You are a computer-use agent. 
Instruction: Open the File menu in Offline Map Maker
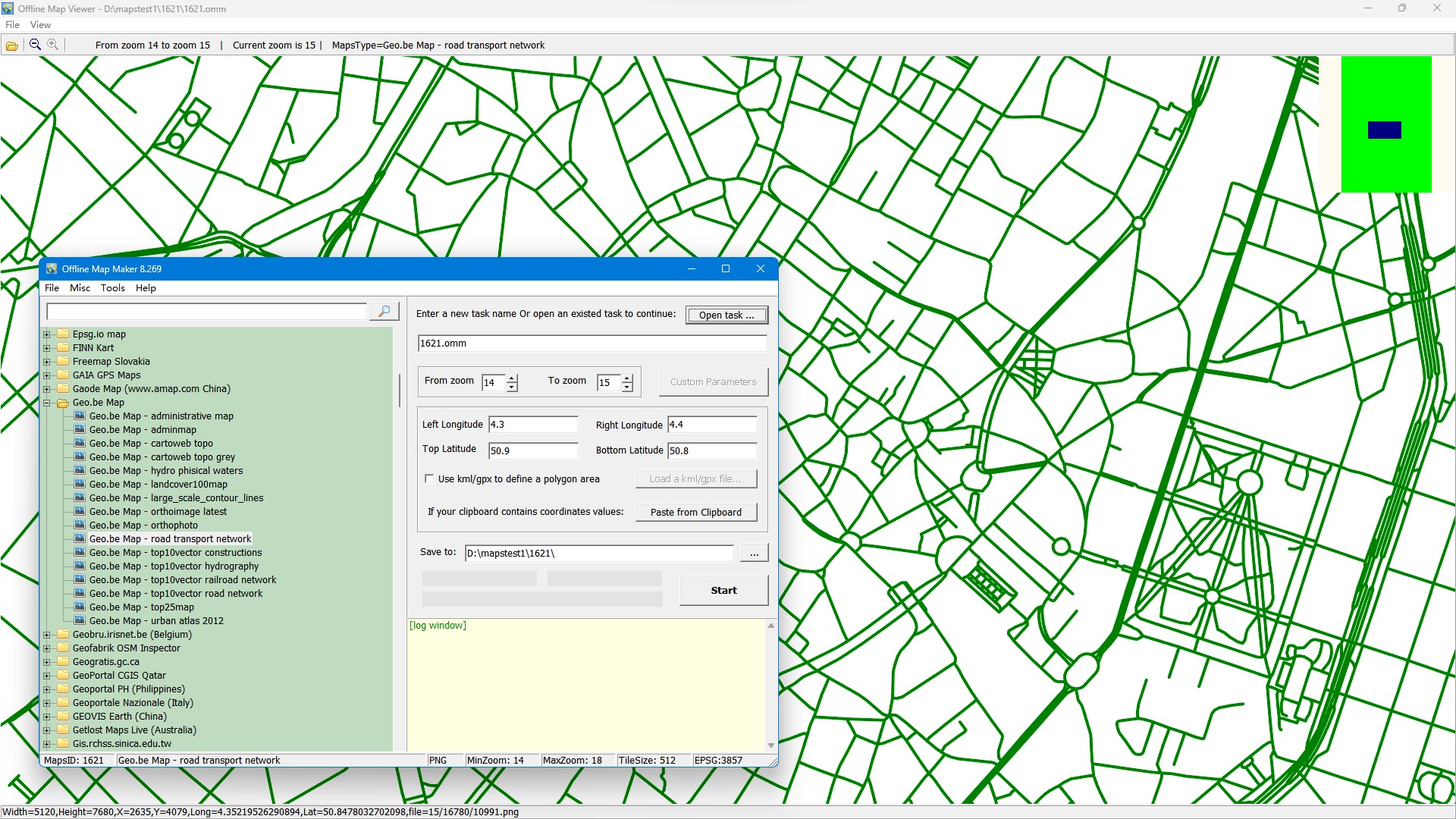coord(52,288)
